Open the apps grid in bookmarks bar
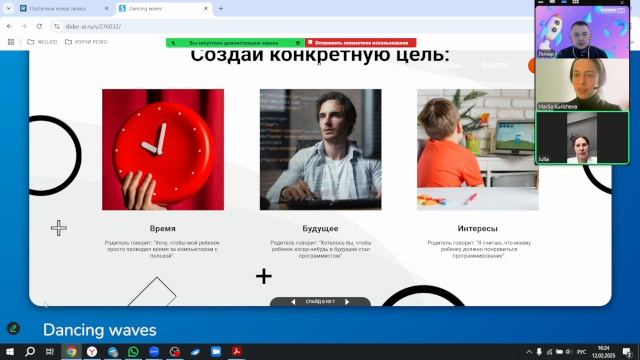The height and width of the screenshot is (360, 640). (11, 42)
